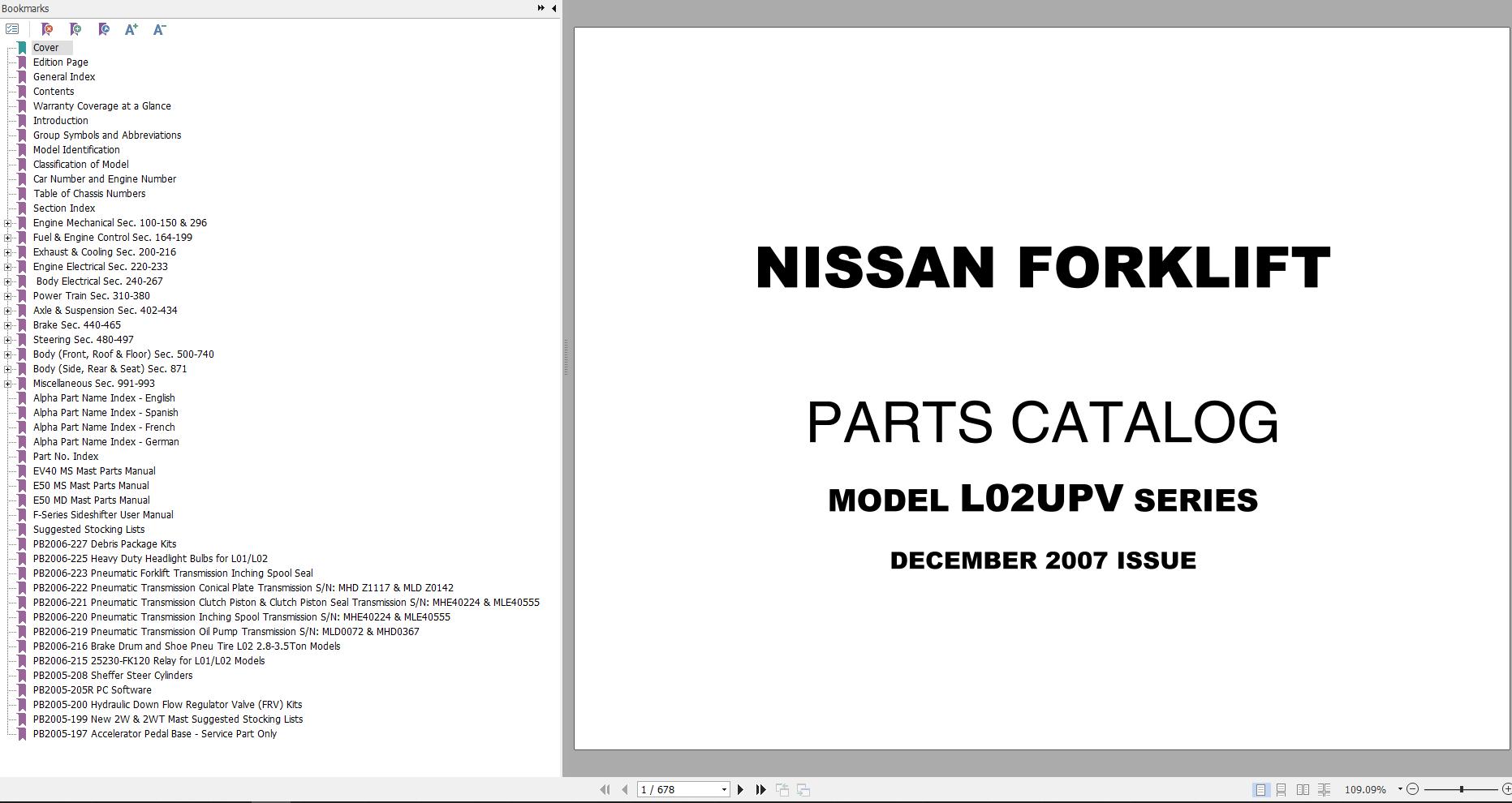Screen dimensions: 1512x803
Task: Click the add new bookmark icon
Action: 75,29
